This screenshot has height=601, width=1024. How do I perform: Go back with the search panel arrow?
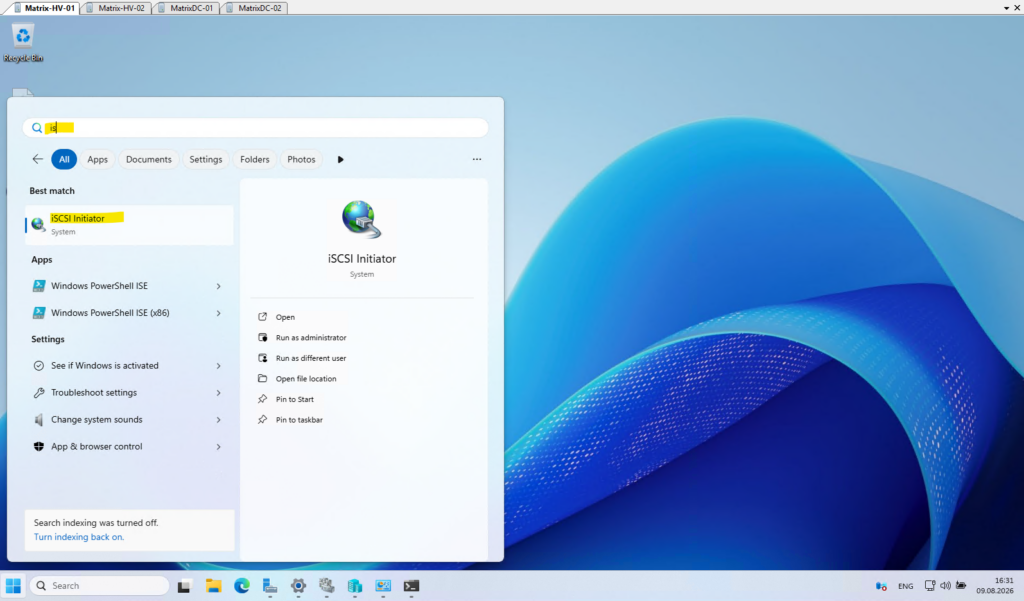pyautogui.click(x=38, y=159)
